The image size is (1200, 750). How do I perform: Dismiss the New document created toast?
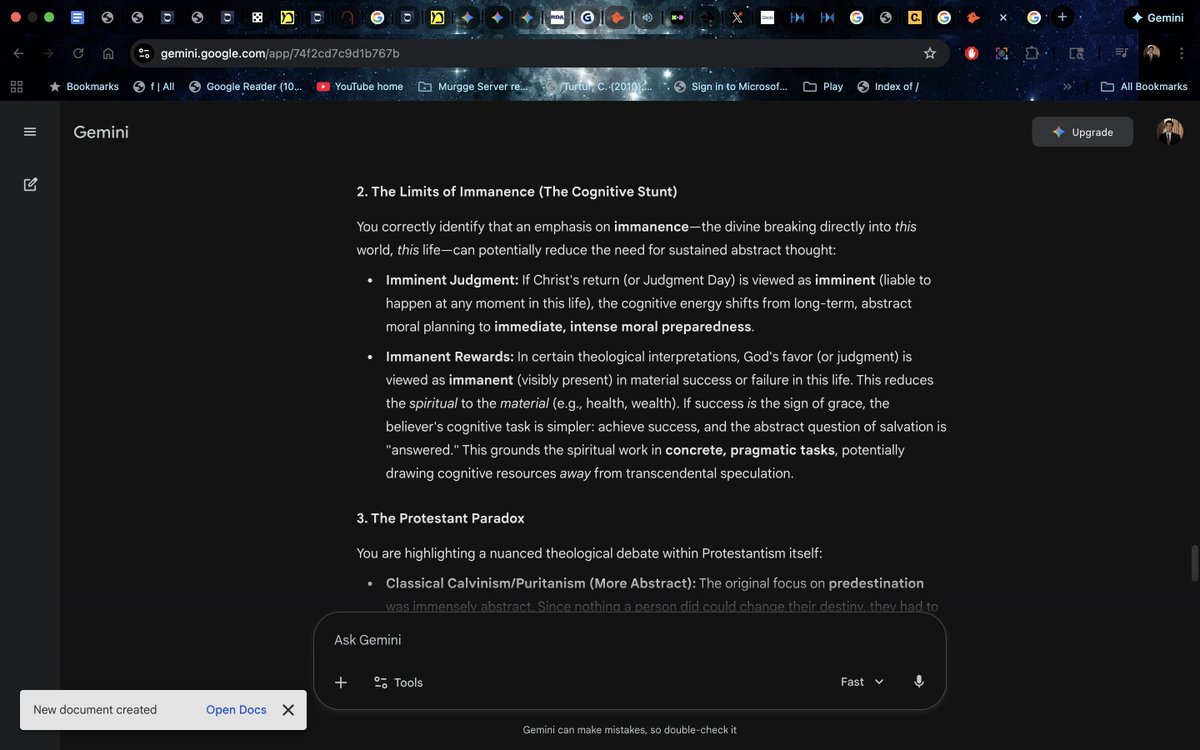[288, 710]
